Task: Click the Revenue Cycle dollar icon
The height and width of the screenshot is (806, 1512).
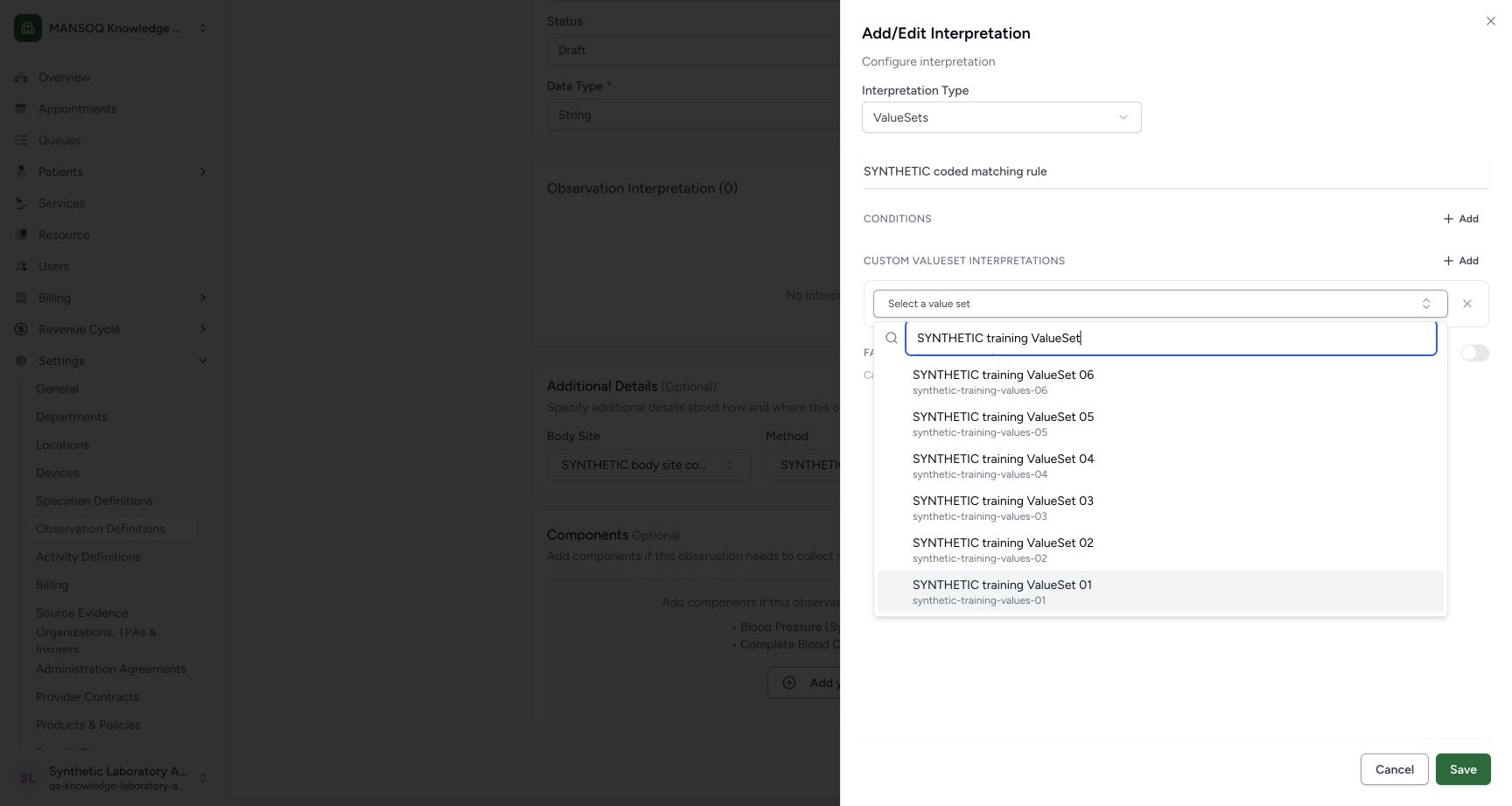Action: pos(21,329)
